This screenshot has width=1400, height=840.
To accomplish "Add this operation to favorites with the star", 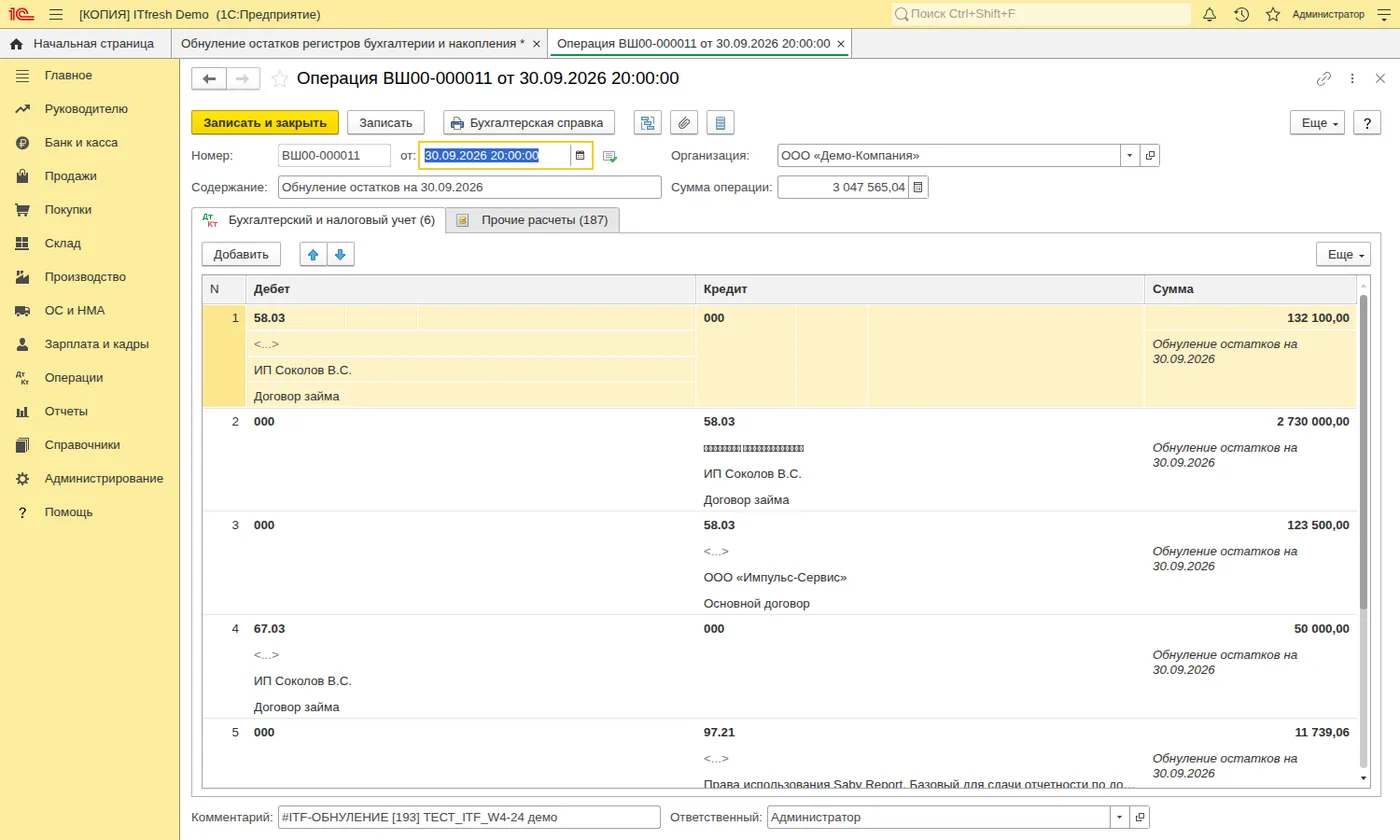I will (x=280, y=79).
